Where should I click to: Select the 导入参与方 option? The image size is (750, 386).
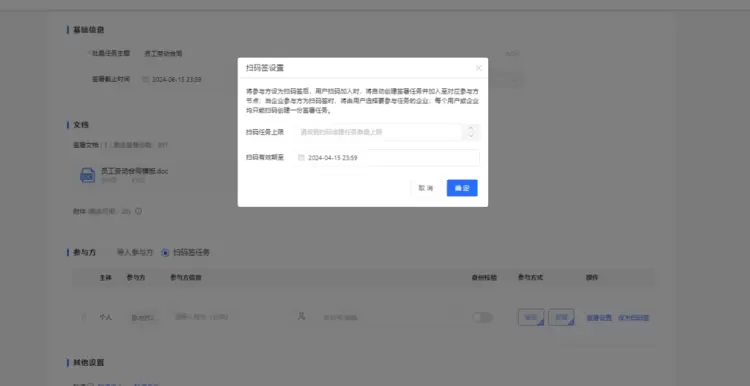click(x=135, y=253)
